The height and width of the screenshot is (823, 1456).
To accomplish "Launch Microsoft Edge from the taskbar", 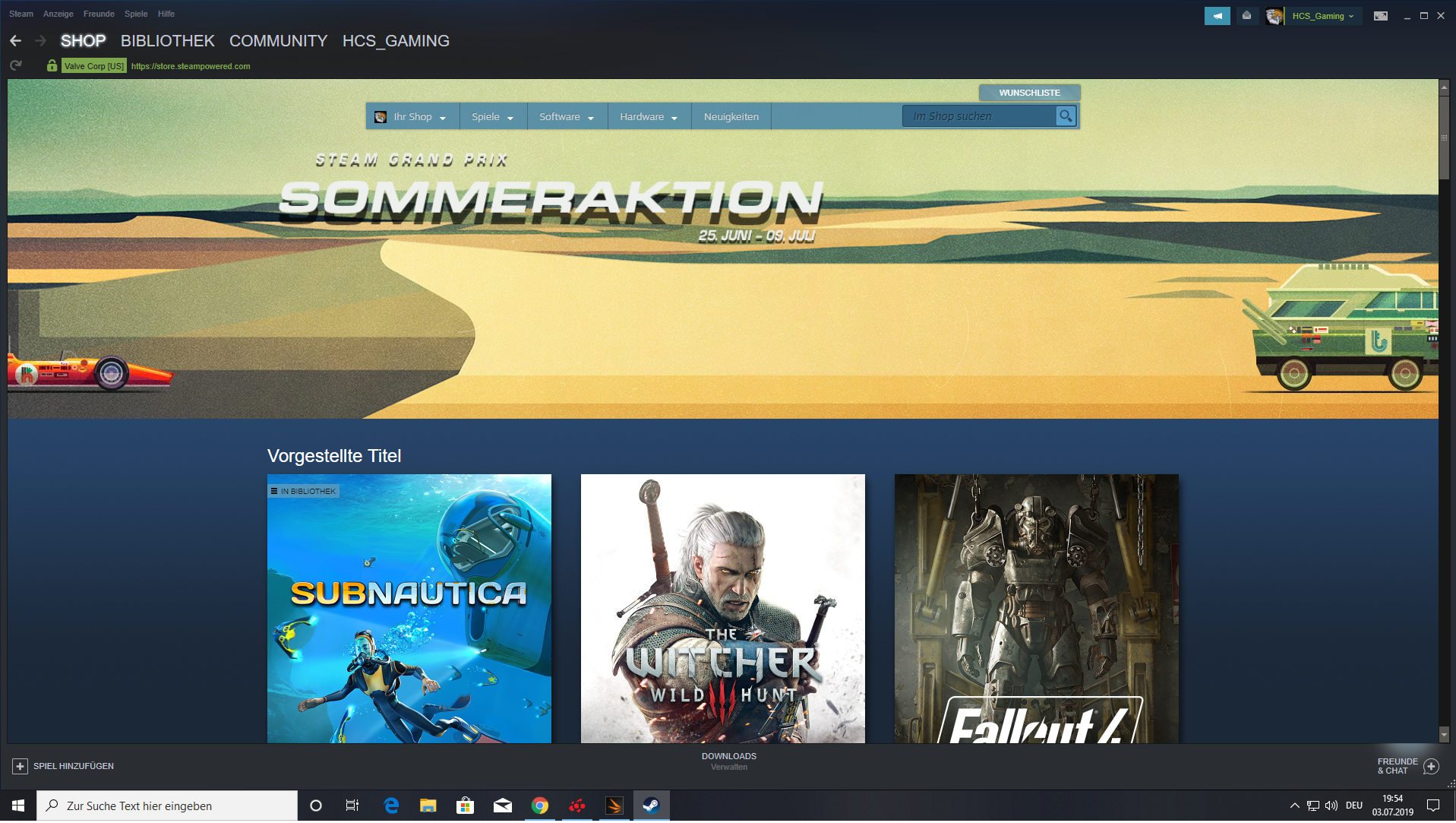I will tap(391, 806).
